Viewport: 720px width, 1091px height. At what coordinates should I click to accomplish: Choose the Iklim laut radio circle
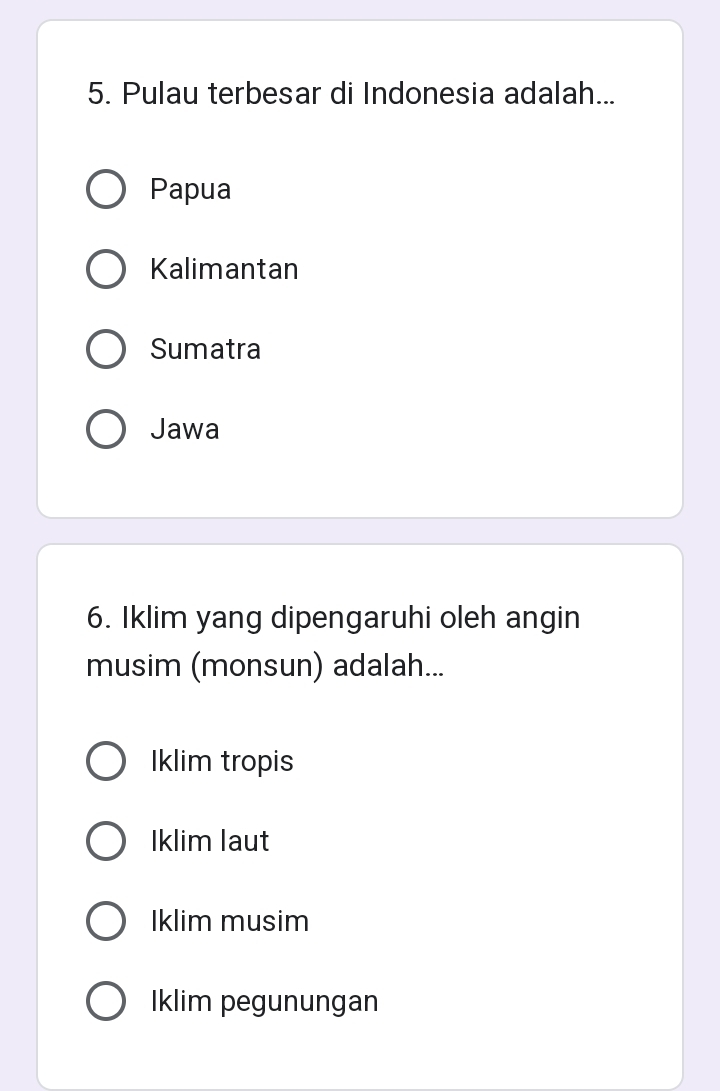(x=106, y=842)
